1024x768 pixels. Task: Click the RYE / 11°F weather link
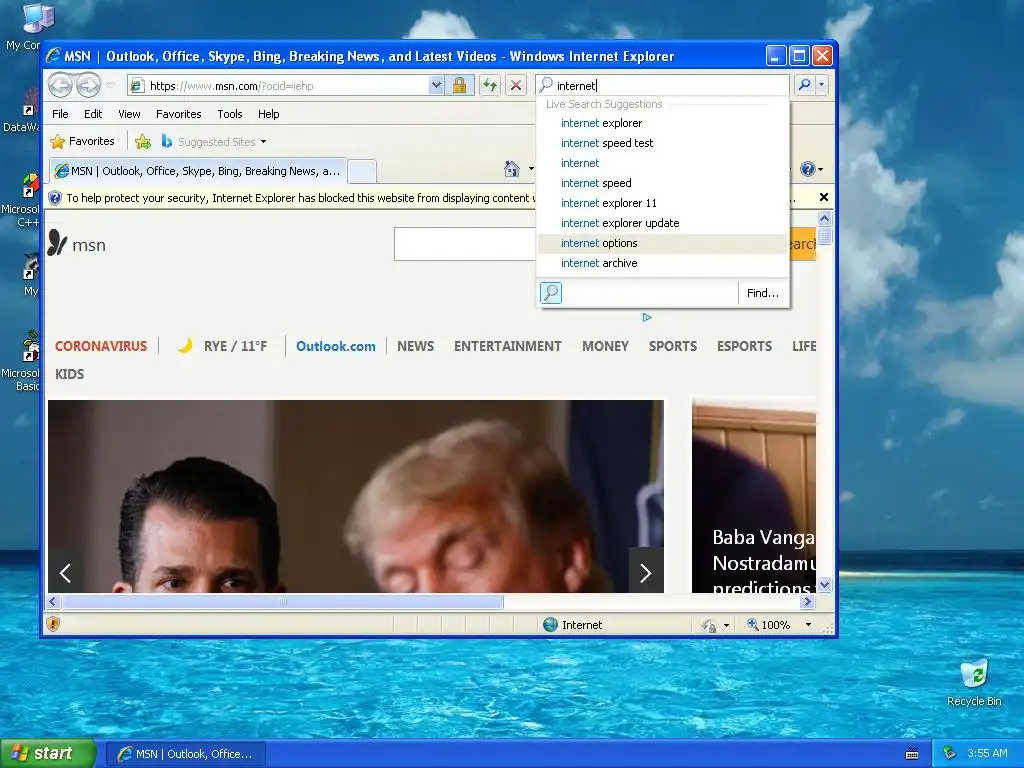[223, 346]
